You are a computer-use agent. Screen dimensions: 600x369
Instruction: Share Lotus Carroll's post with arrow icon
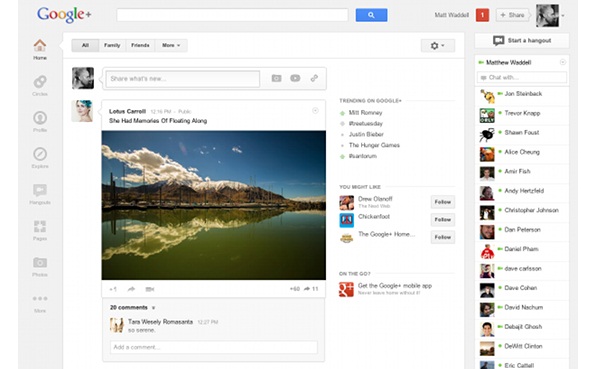[131, 289]
